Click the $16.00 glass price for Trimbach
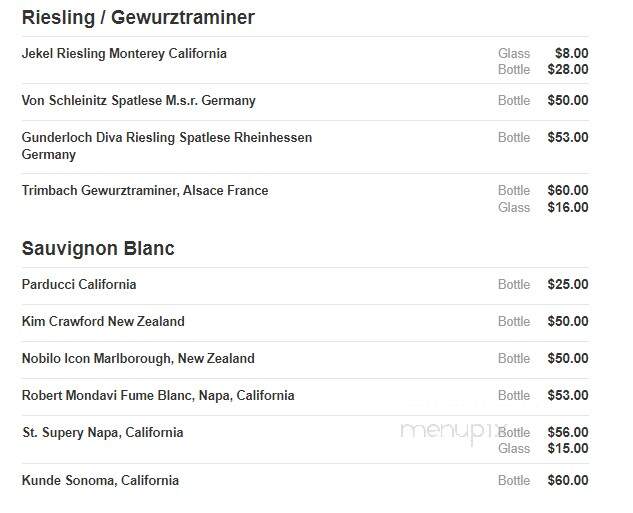The width and height of the screenshot is (633, 513). point(568,207)
